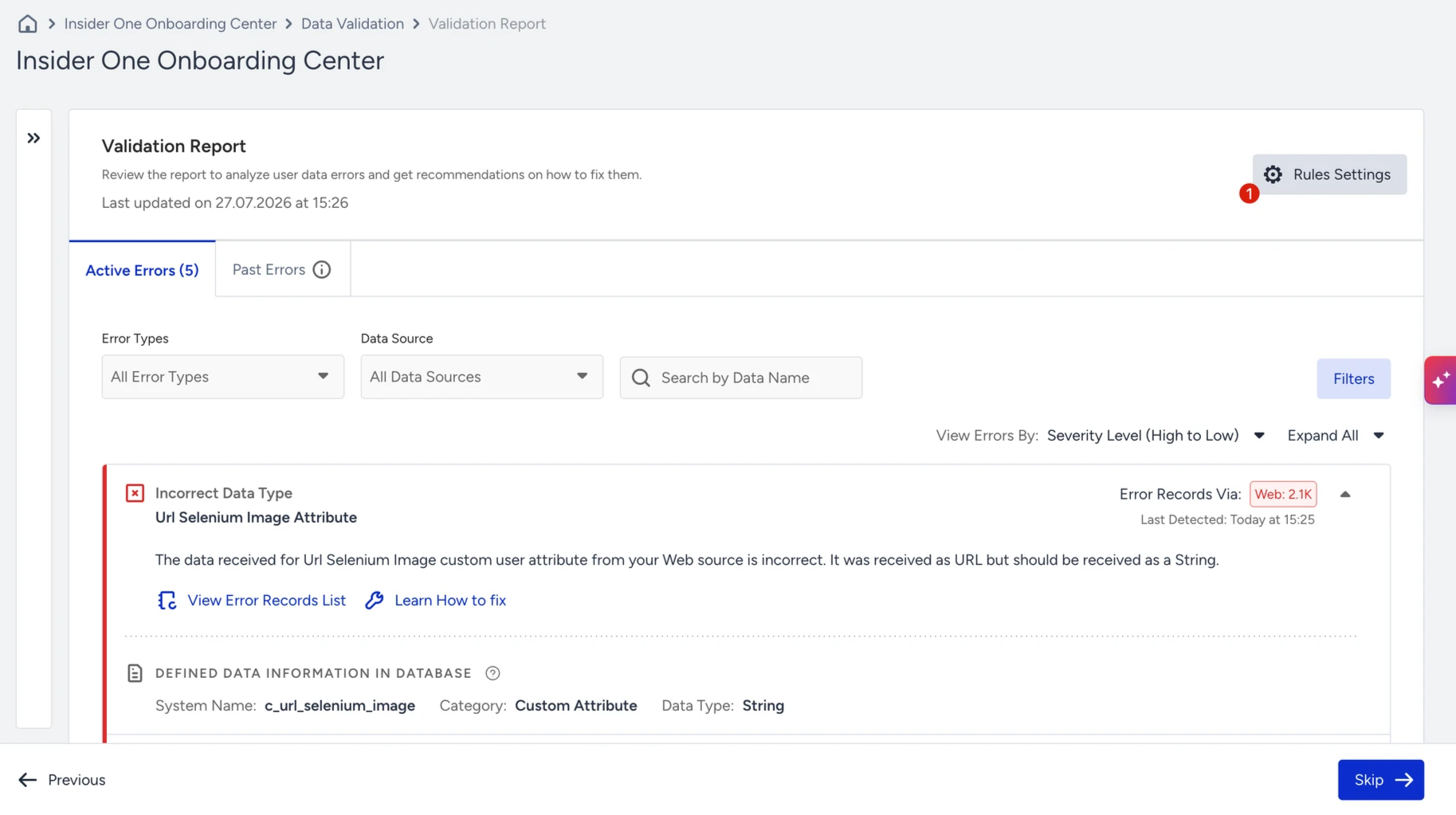Click the help icon next to Defined Data Information
Viewport: 1456px width, 815px height.
click(x=493, y=673)
